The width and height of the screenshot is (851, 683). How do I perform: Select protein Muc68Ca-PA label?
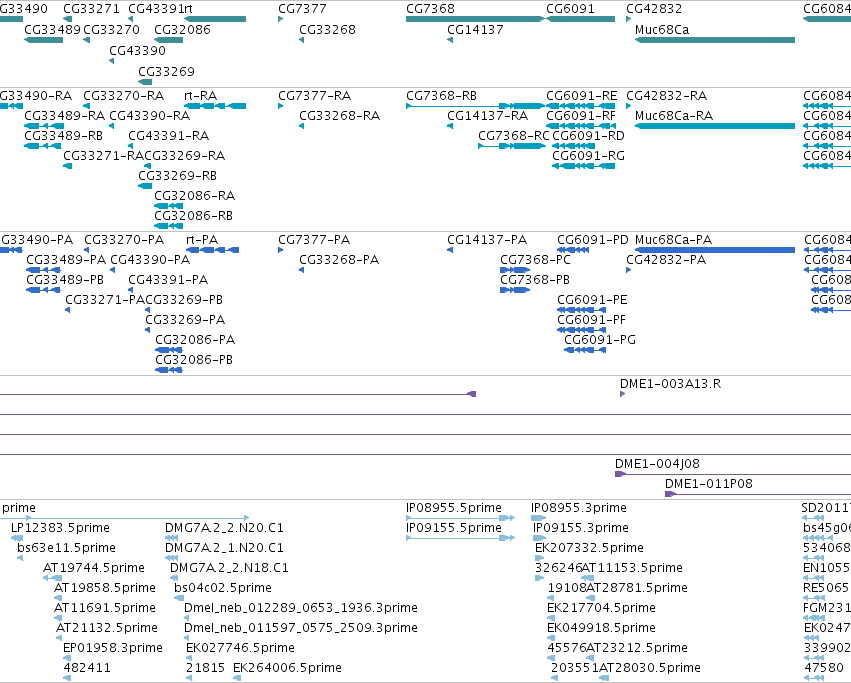point(673,239)
